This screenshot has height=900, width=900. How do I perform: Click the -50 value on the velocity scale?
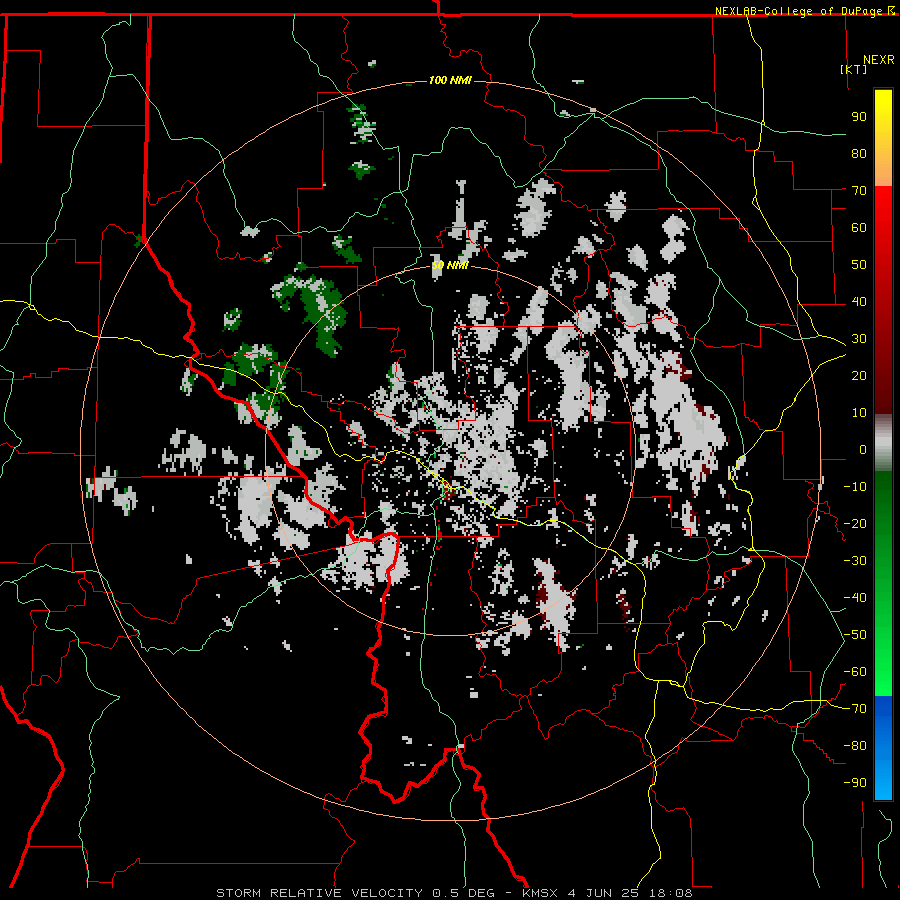[855, 635]
